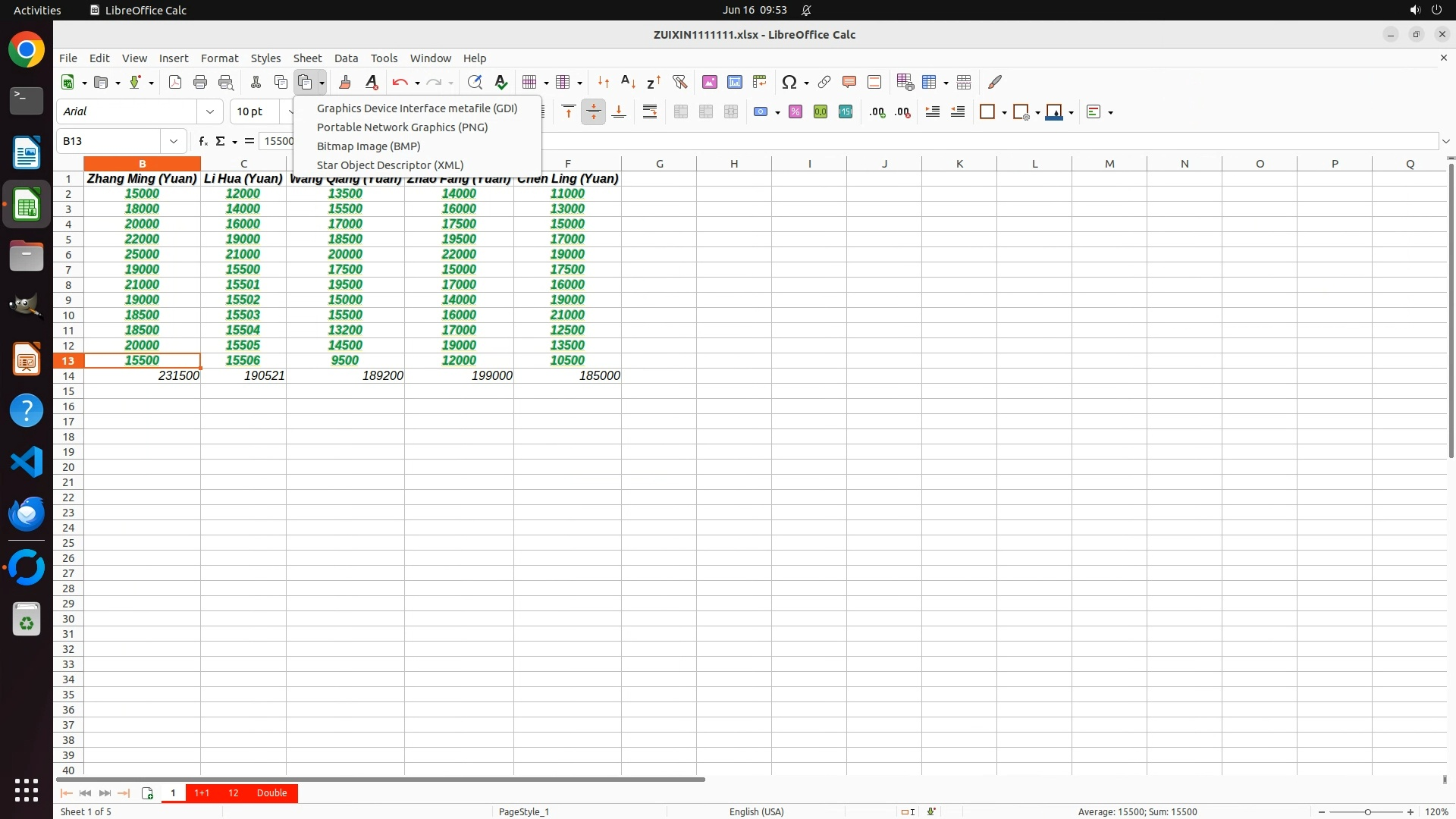Viewport: 1456px width, 819px height.
Task: Open the Sheet menu
Action: [x=307, y=58]
